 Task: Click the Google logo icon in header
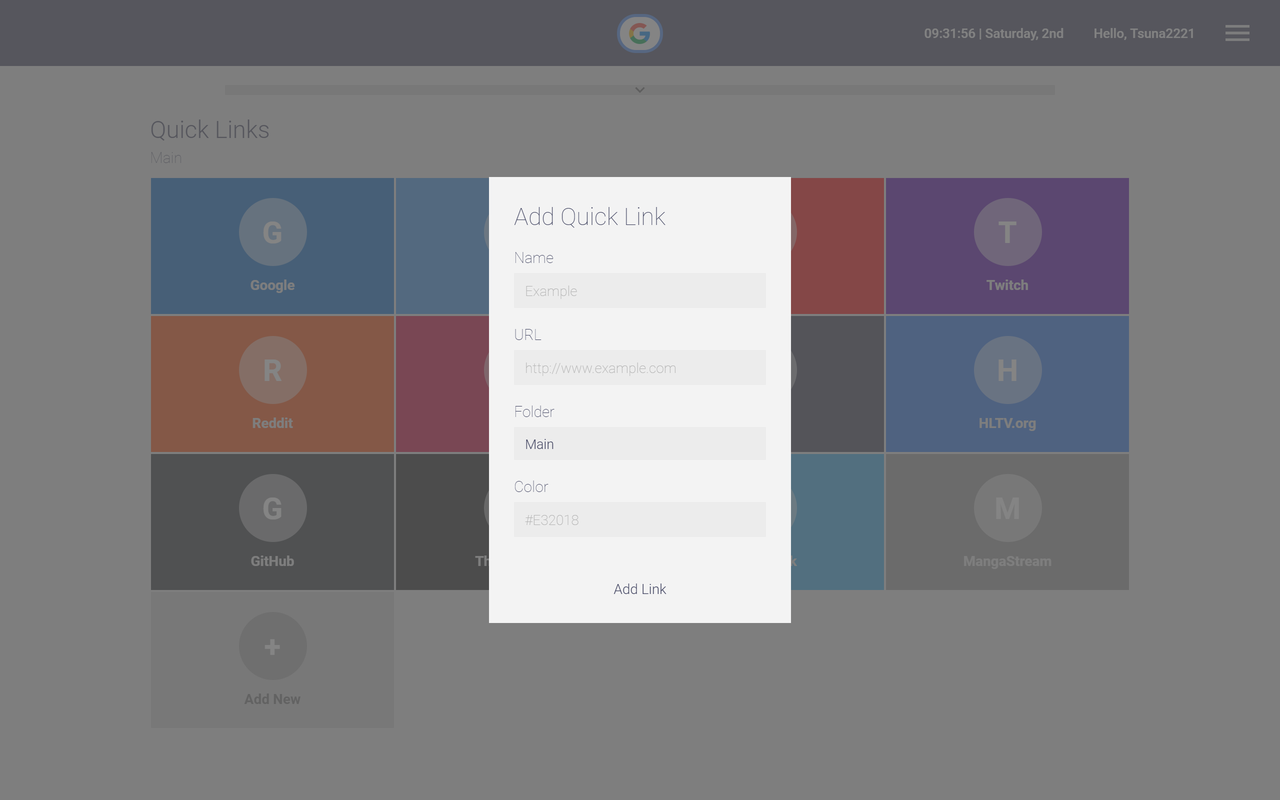[639, 33]
